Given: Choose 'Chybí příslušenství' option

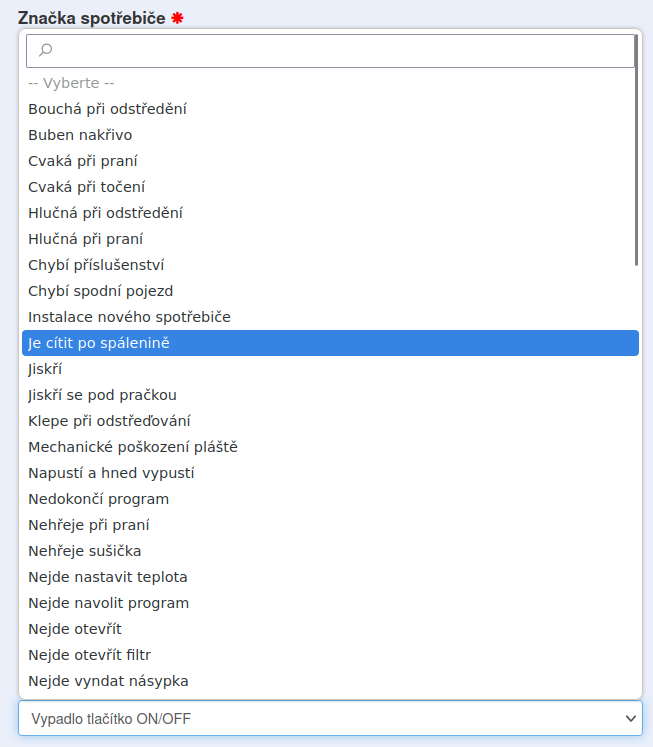Looking at the screenshot, I should (x=96, y=265).
